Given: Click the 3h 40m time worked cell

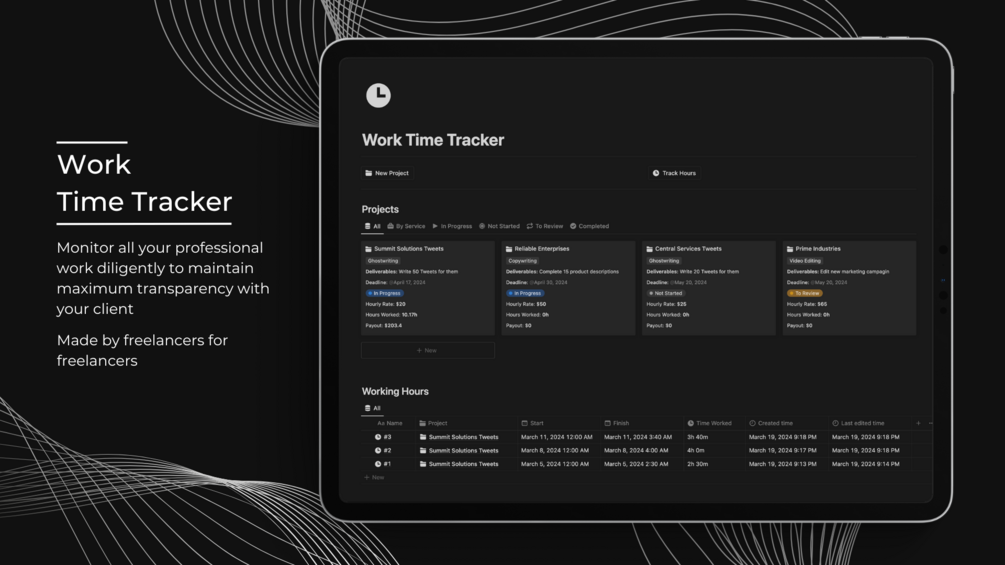Looking at the screenshot, I should coord(697,437).
